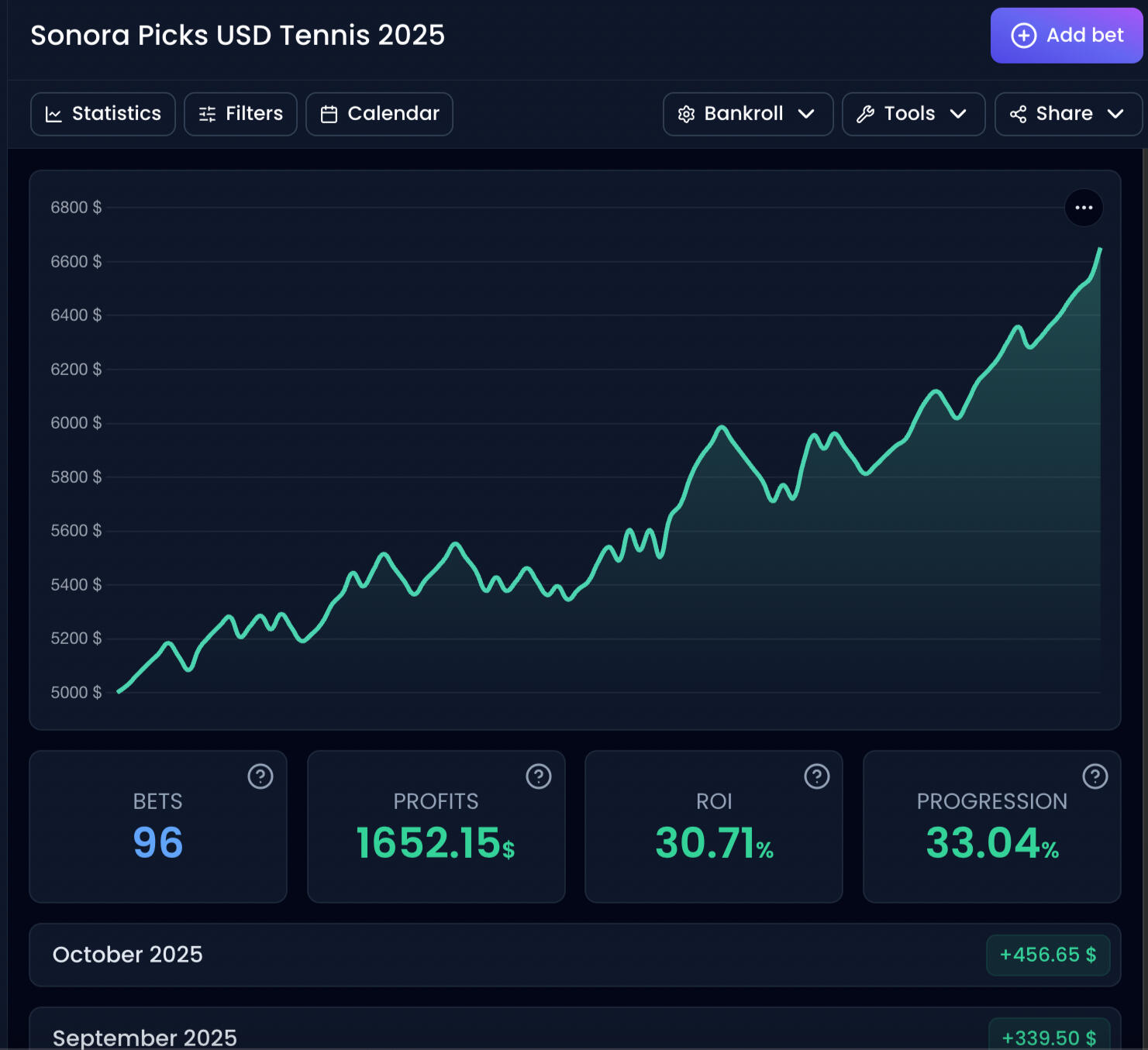Click the Sonora Picks USD Tennis 2025 title
The width and height of the screenshot is (1148, 1050).
237,36
